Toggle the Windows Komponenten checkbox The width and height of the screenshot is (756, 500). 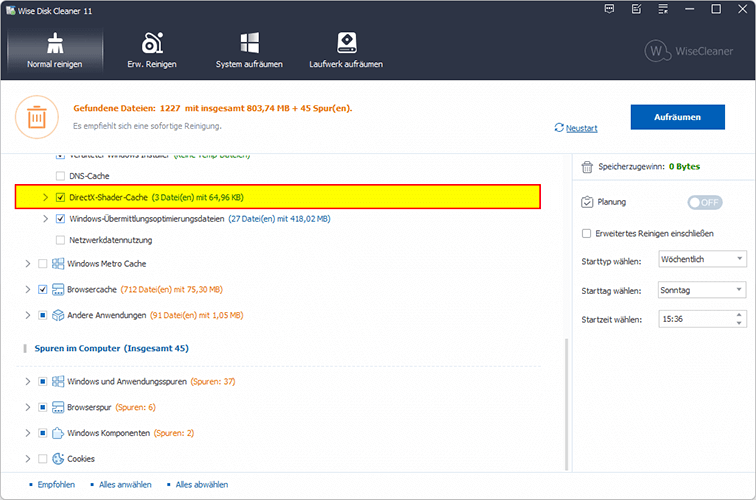42,433
